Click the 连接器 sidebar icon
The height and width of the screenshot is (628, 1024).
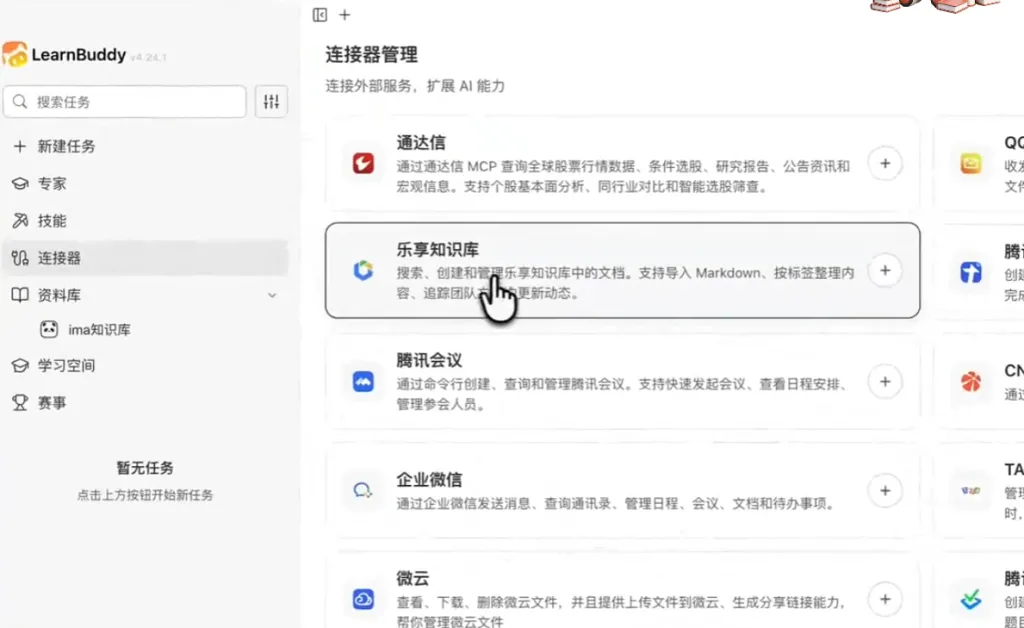pyautogui.click(x=20, y=258)
